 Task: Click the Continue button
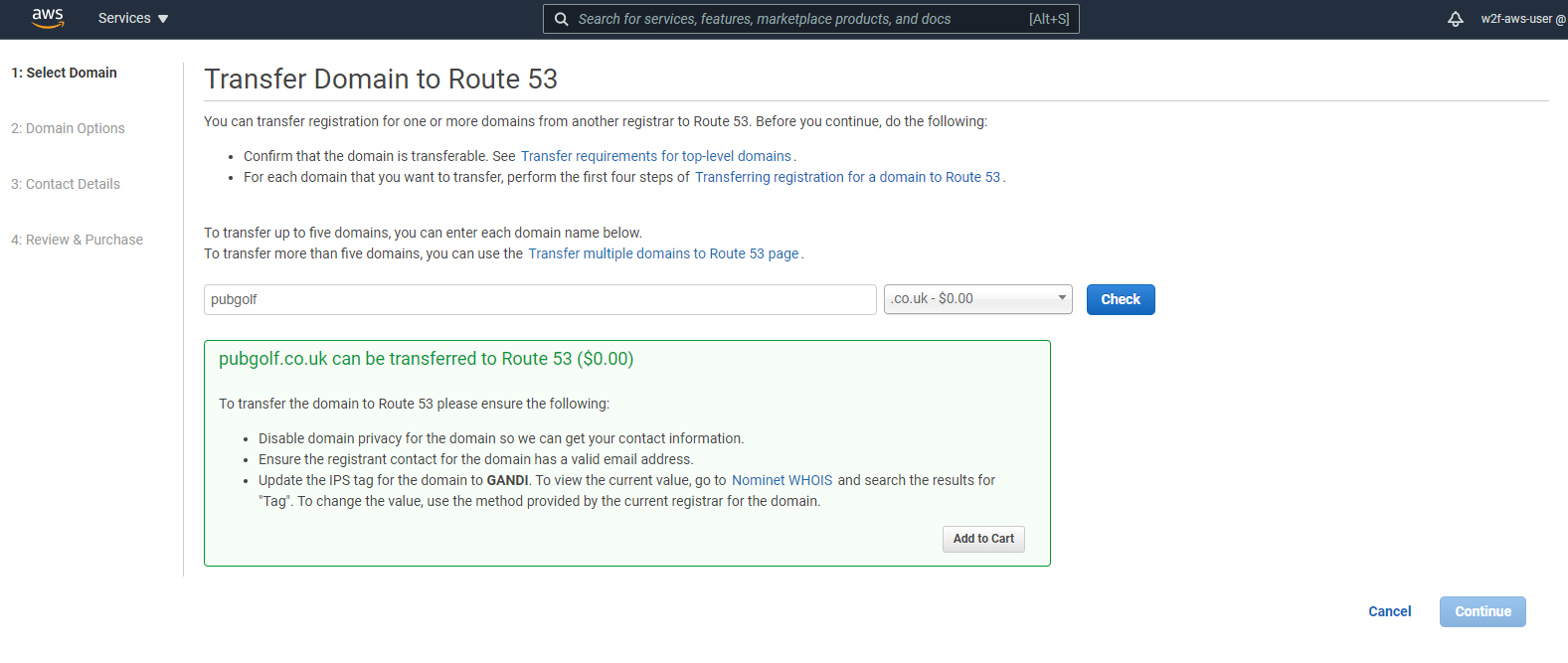(1482, 611)
